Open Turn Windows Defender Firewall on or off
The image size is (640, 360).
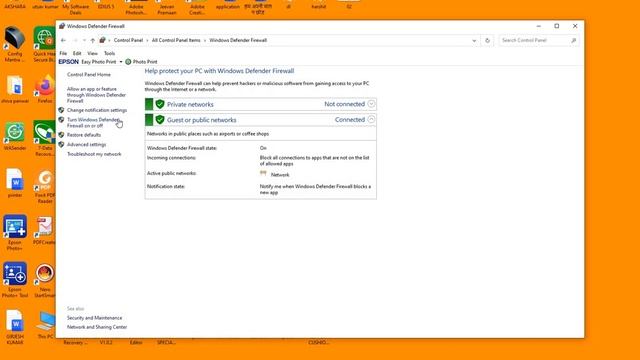pyautogui.click(x=93, y=123)
